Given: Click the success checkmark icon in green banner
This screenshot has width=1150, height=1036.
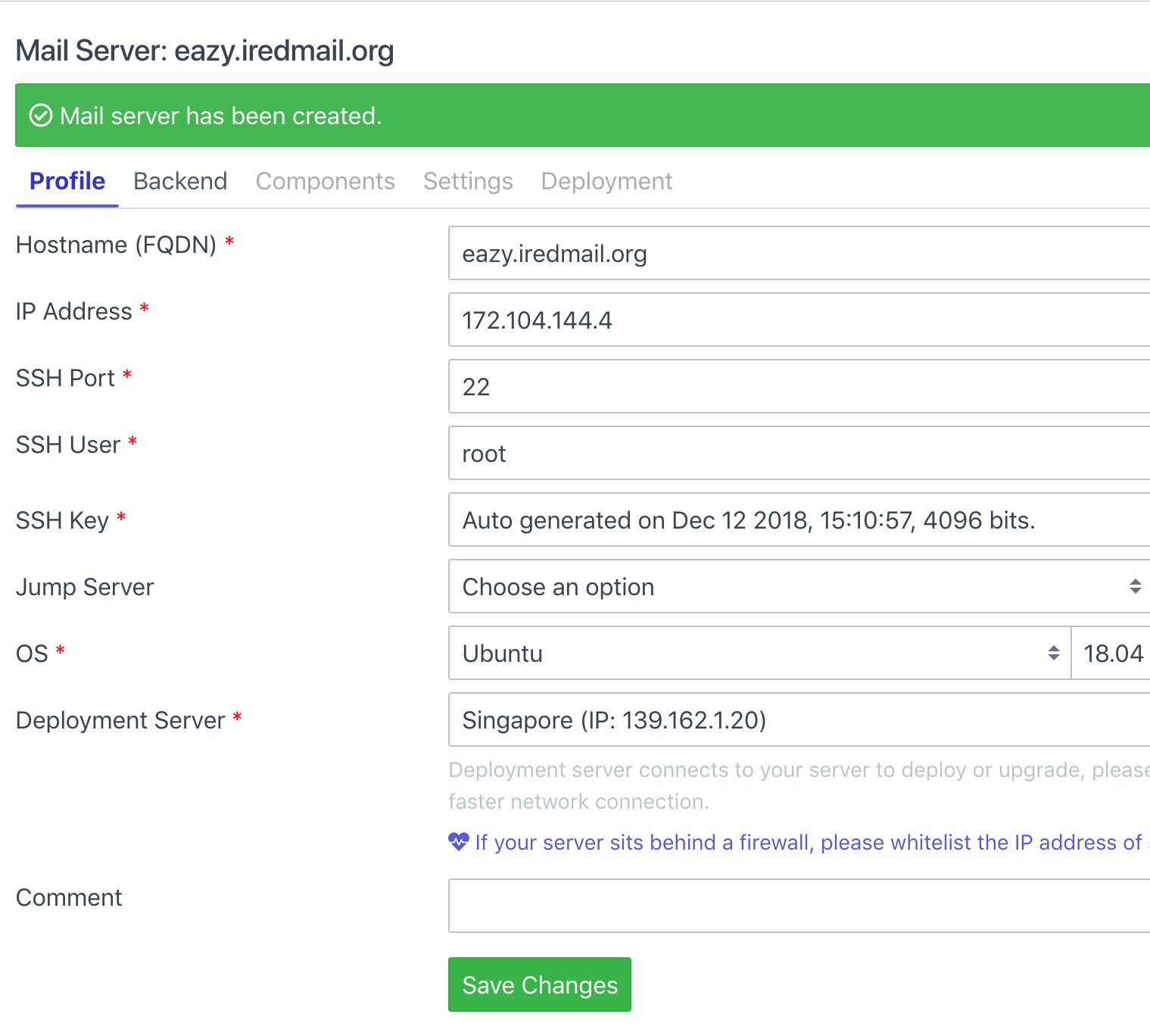Looking at the screenshot, I should pos(41,116).
